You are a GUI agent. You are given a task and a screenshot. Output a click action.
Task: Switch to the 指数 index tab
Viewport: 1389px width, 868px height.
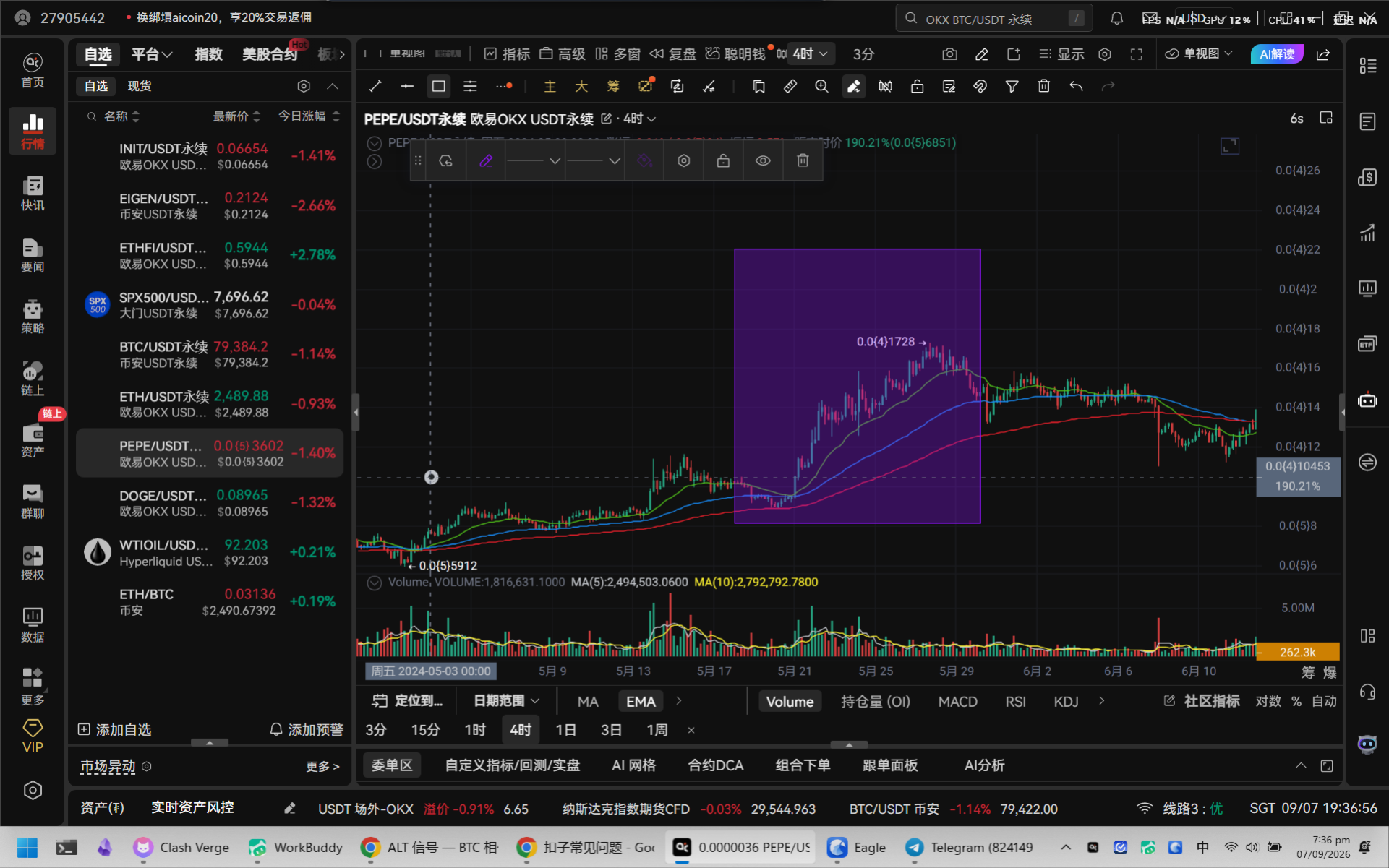click(x=208, y=54)
